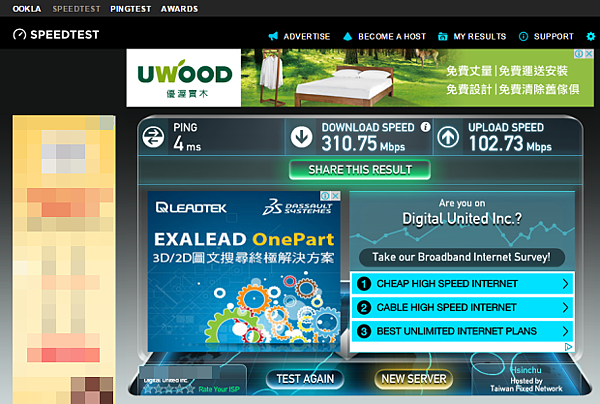Click the Digital United Inc.? heading
This screenshot has height=404, width=600.
pyautogui.click(x=462, y=219)
